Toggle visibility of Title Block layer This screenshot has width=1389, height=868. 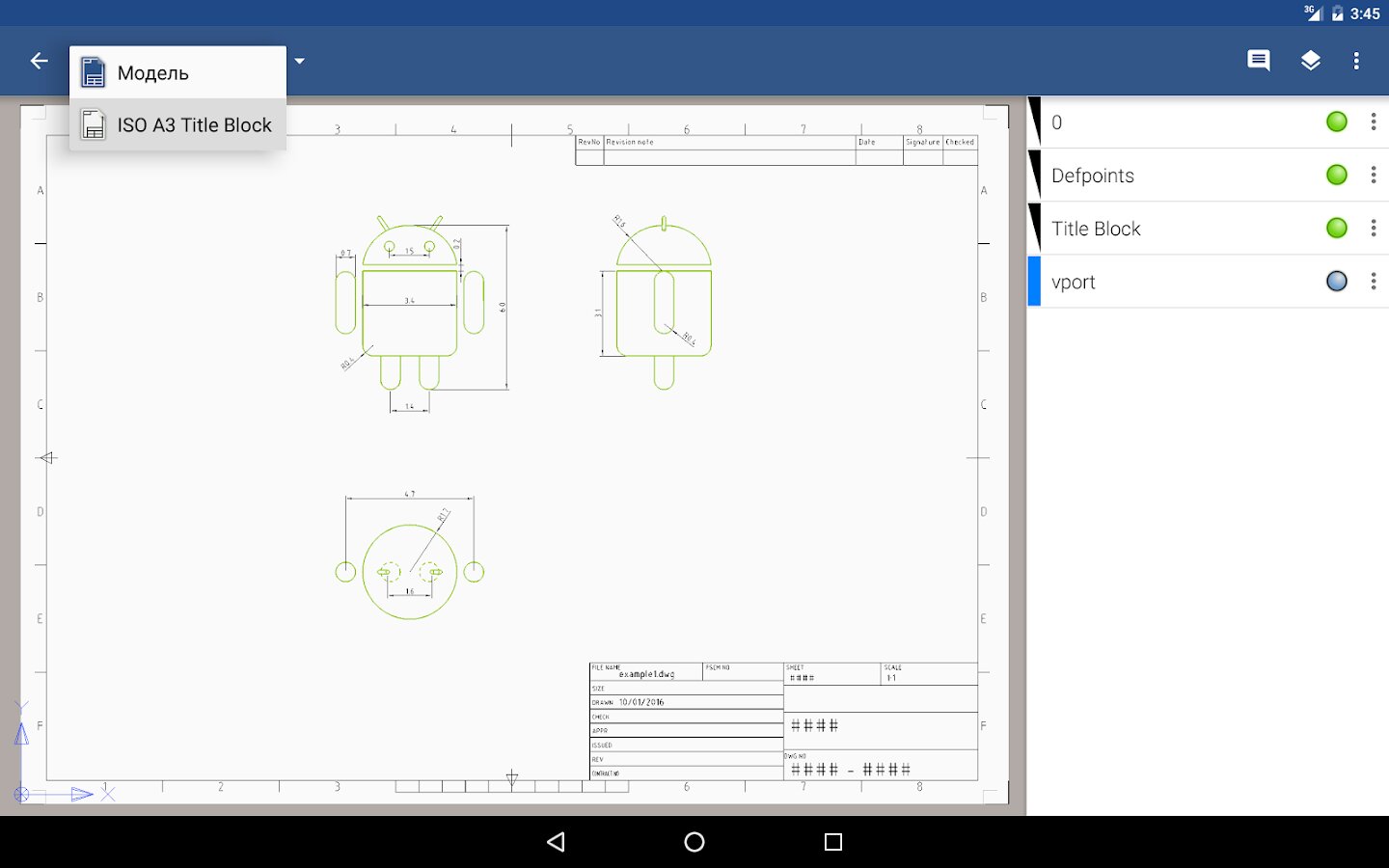point(1336,228)
